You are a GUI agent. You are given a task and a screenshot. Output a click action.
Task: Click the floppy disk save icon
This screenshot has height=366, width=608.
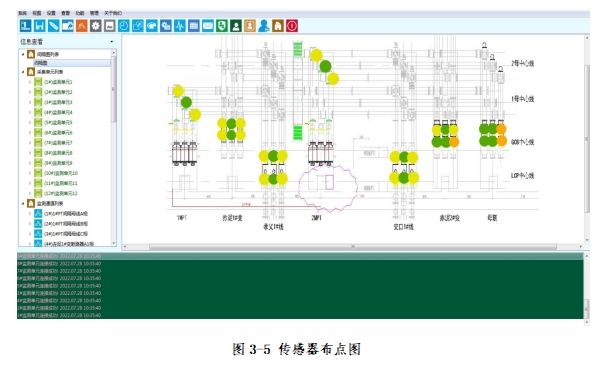pyautogui.click(x=40, y=26)
